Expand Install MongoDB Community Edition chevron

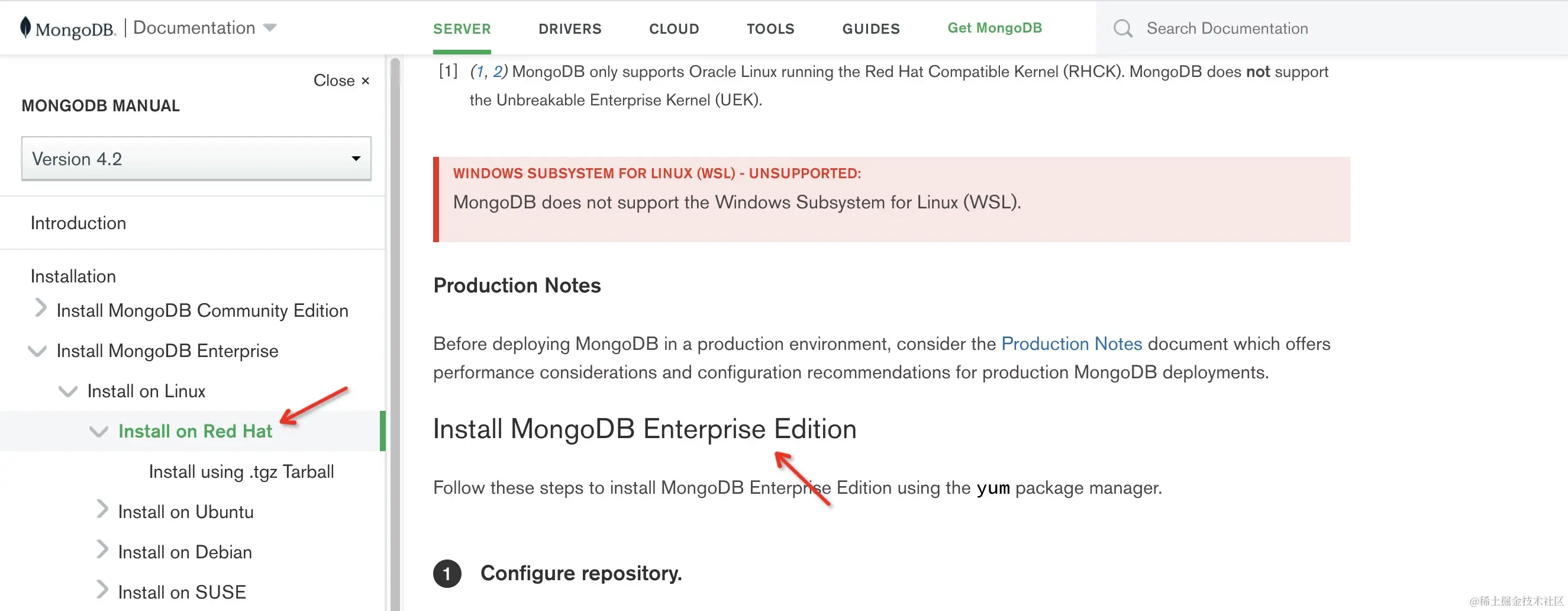[x=41, y=309]
